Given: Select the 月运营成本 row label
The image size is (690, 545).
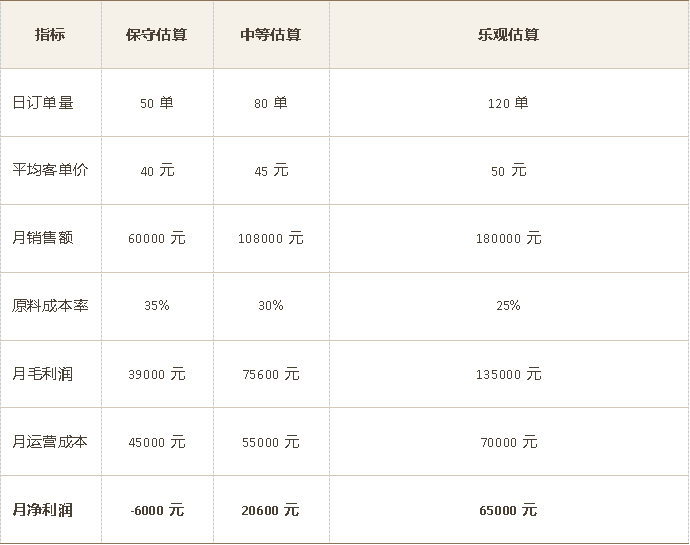Looking at the screenshot, I should tap(50, 441).
